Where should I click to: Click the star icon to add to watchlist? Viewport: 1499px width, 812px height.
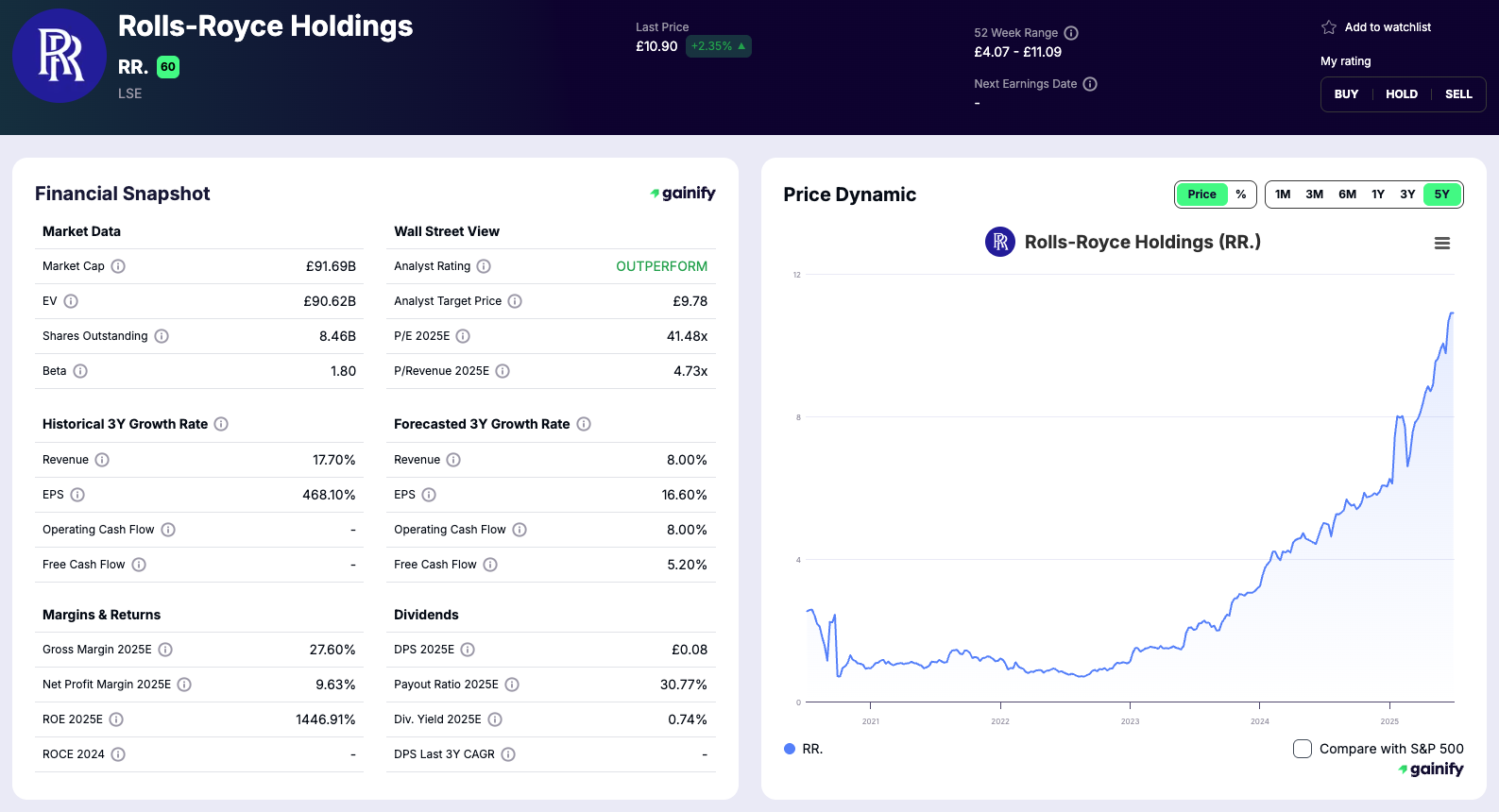tap(1329, 27)
